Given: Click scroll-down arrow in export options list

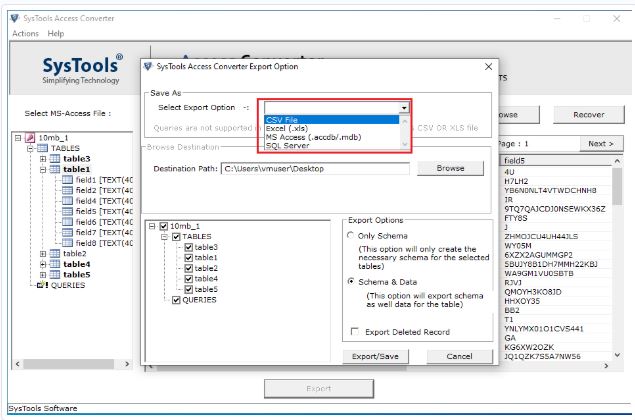Looking at the screenshot, I should pos(404,144).
